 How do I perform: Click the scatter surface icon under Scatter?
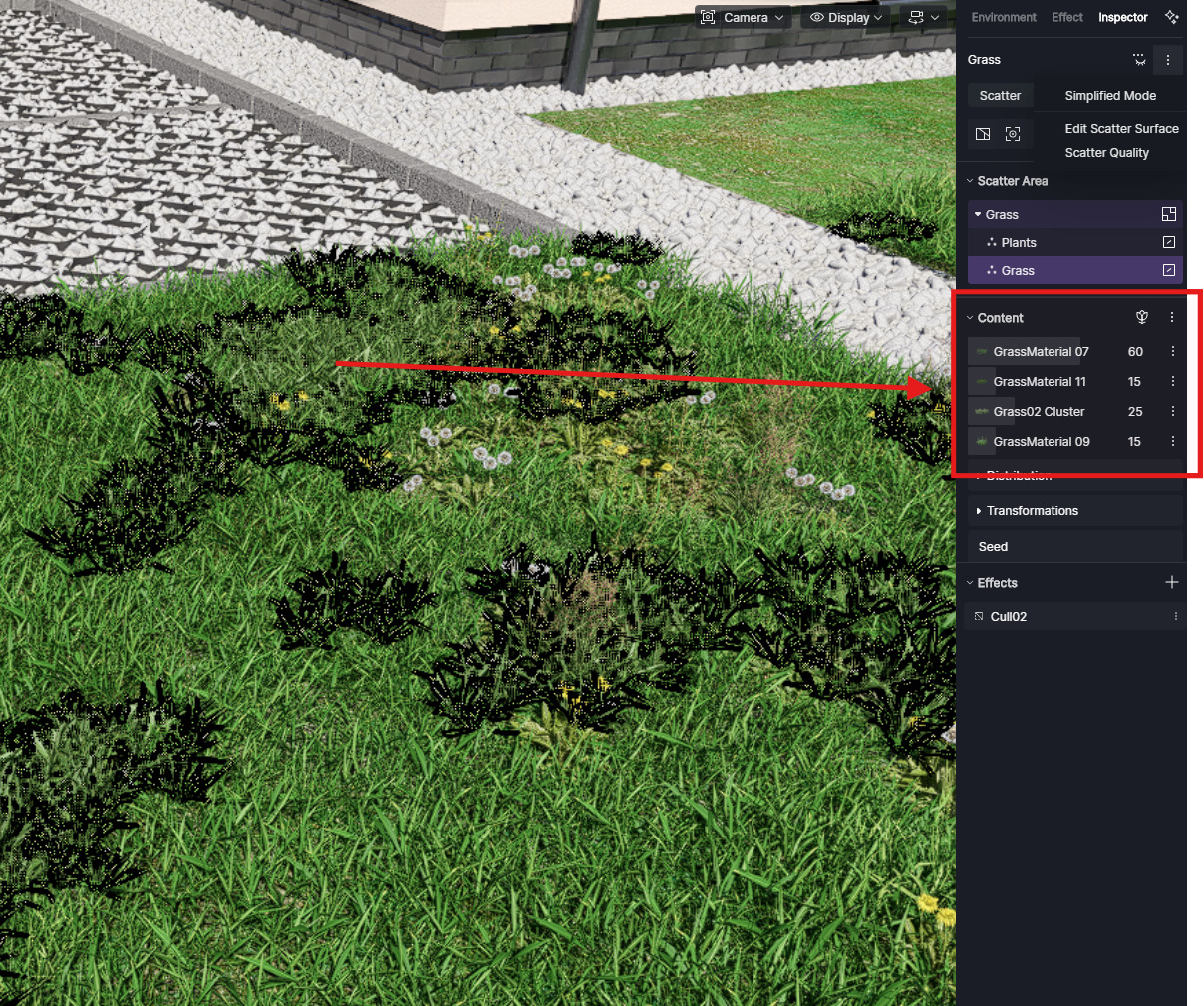983,134
